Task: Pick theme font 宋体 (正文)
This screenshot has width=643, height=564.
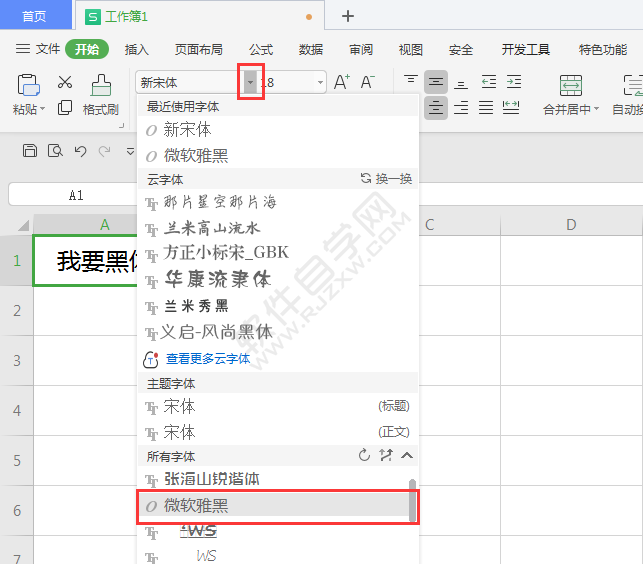Action: [278, 432]
